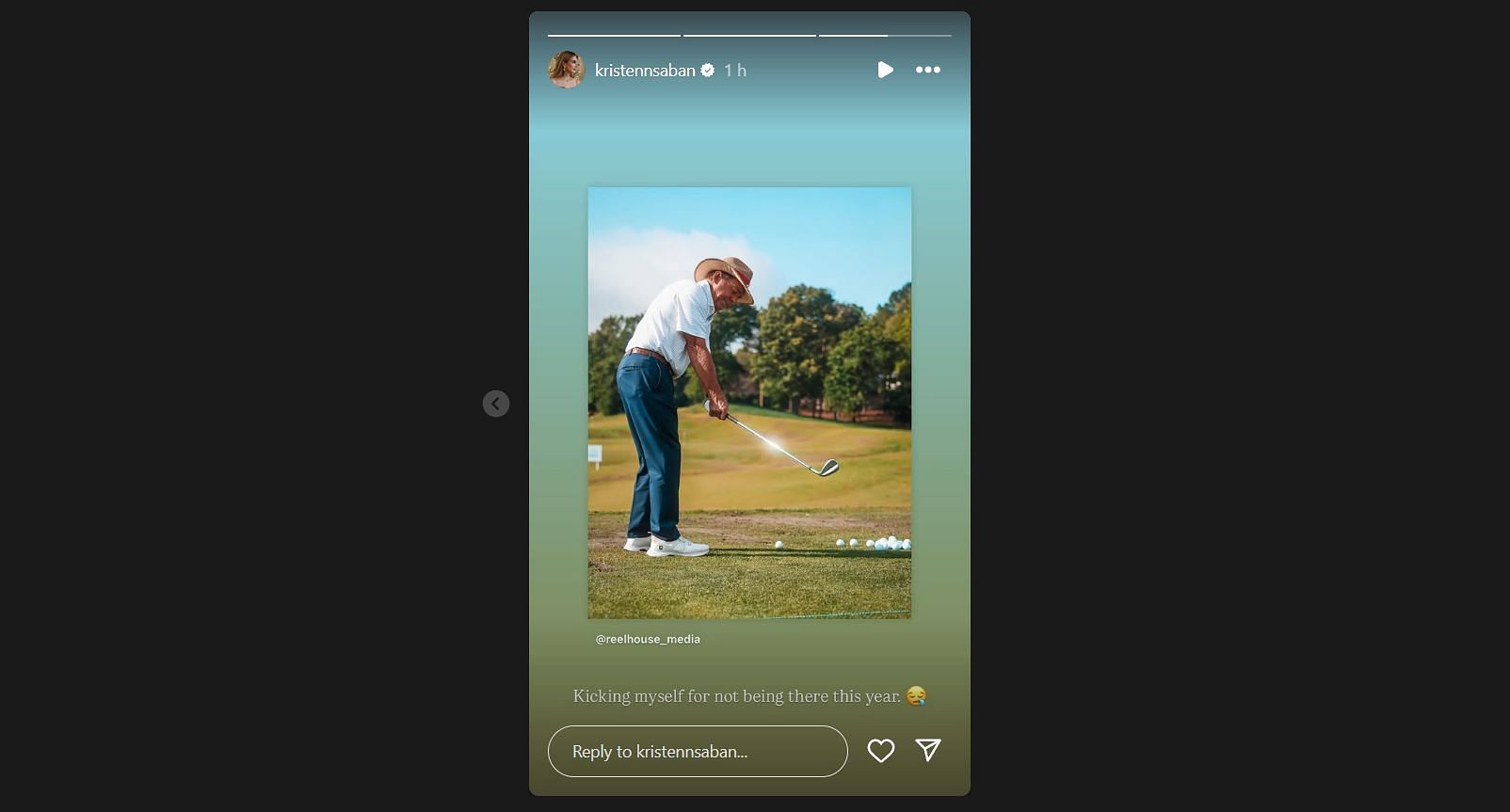The height and width of the screenshot is (812, 1510).
Task: Like the story with the heart icon
Action: click(x=881, y=750)
